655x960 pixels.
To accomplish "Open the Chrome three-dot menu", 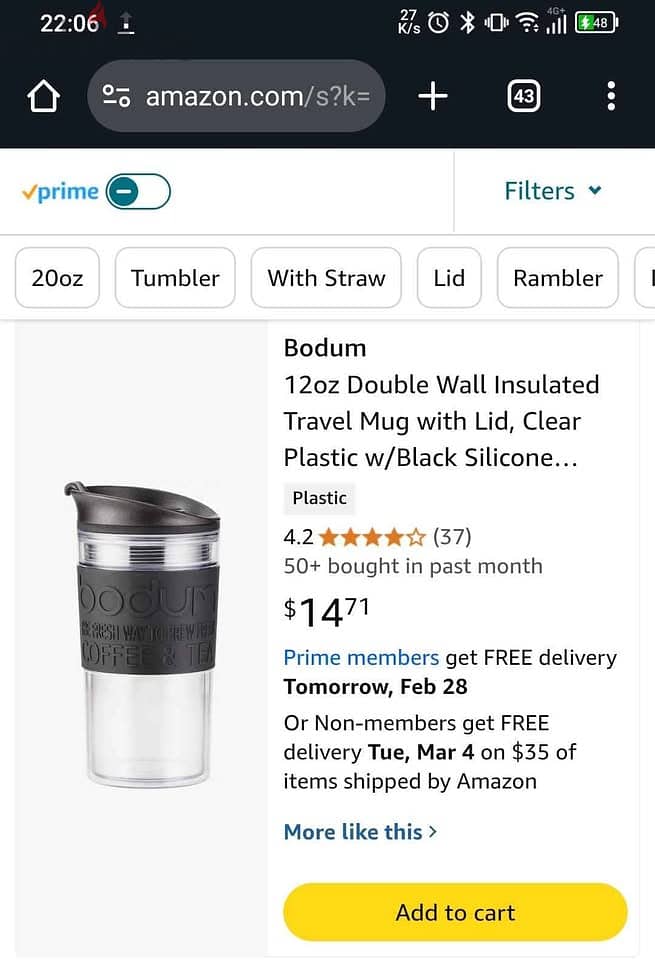I will (610, 96).
